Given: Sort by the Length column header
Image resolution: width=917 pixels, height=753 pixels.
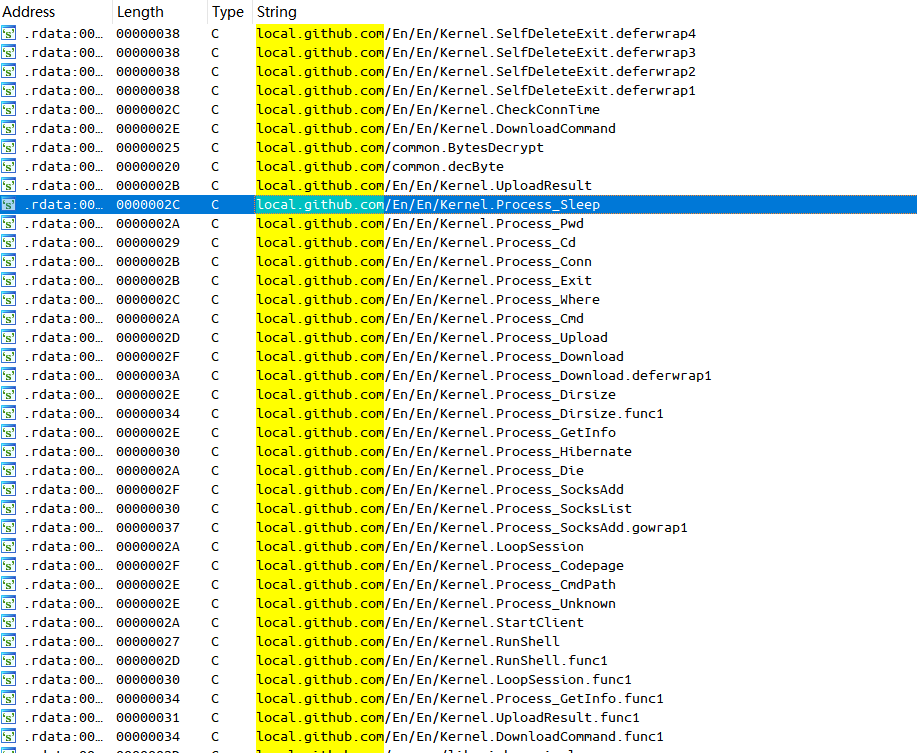Looking at the screenshot, I should coord(140,12).
